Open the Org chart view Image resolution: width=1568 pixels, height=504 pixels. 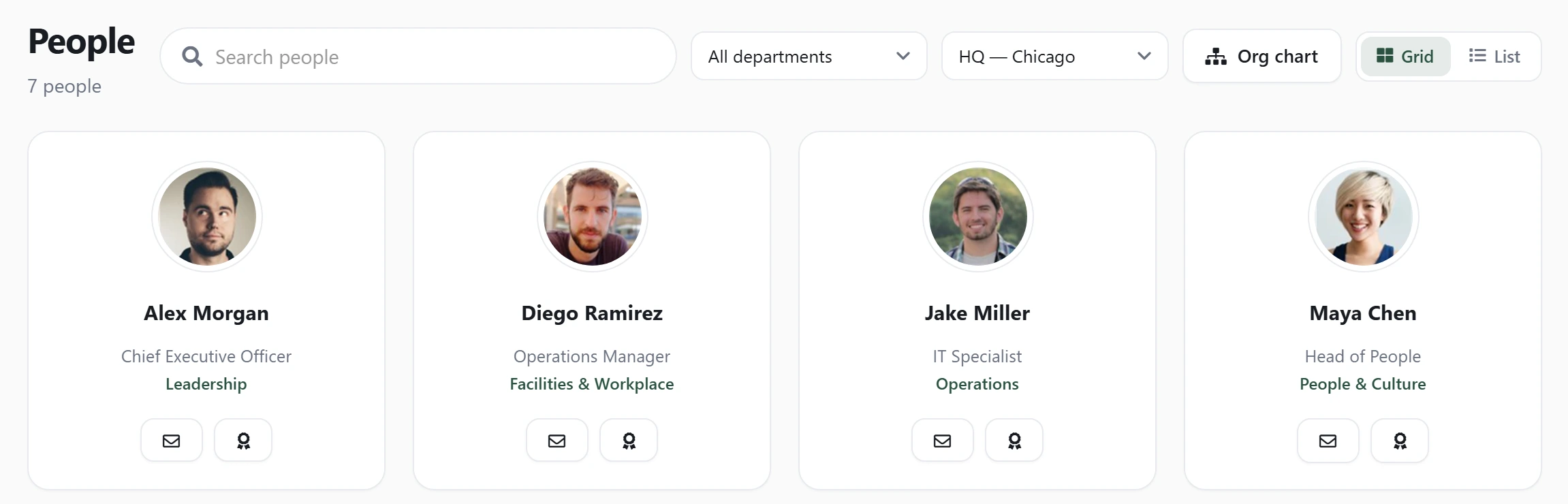click(1262, 57)
